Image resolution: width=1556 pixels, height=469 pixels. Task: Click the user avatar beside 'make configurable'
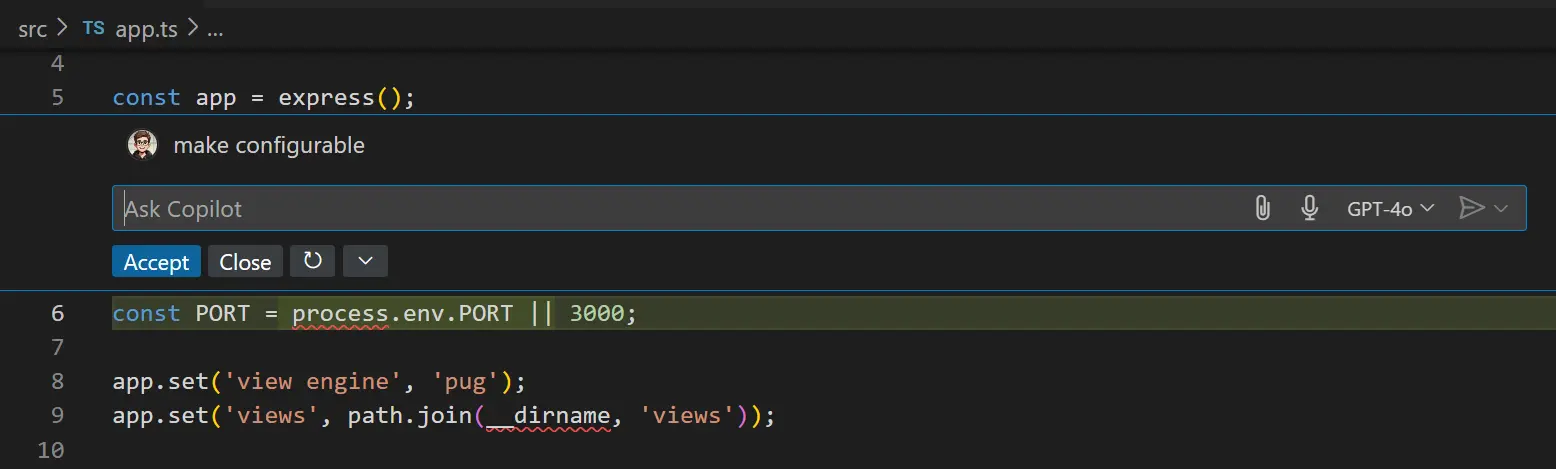[x=143, y=145]
